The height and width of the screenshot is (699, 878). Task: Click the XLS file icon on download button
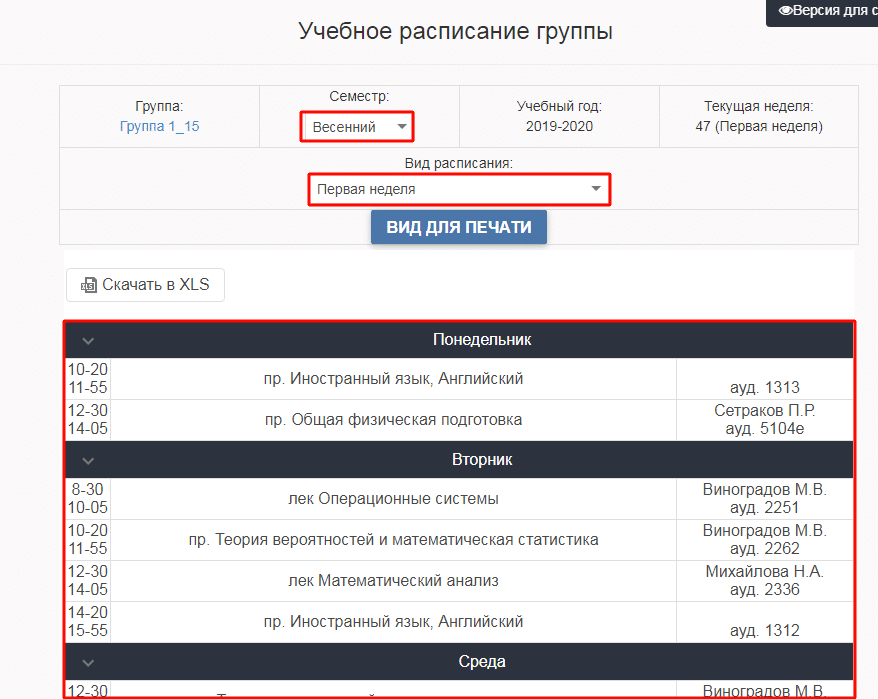click(x=89, y=285)
